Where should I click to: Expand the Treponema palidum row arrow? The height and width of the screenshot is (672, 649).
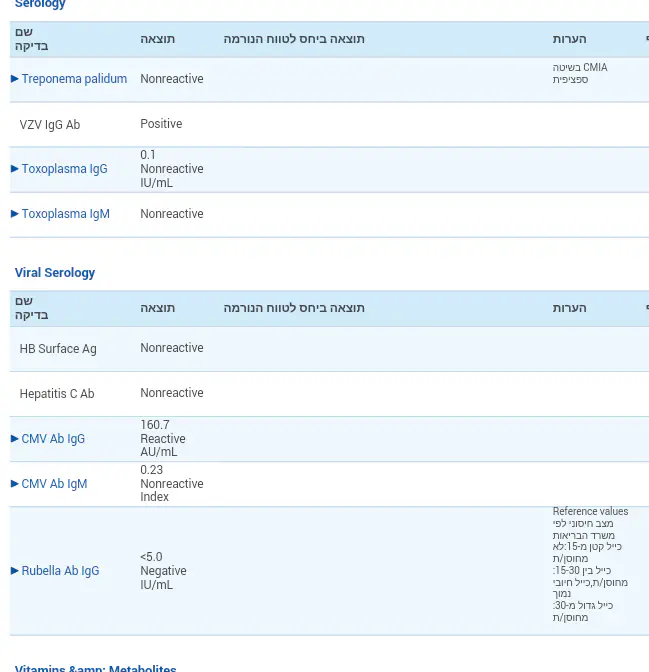point(15,79)
